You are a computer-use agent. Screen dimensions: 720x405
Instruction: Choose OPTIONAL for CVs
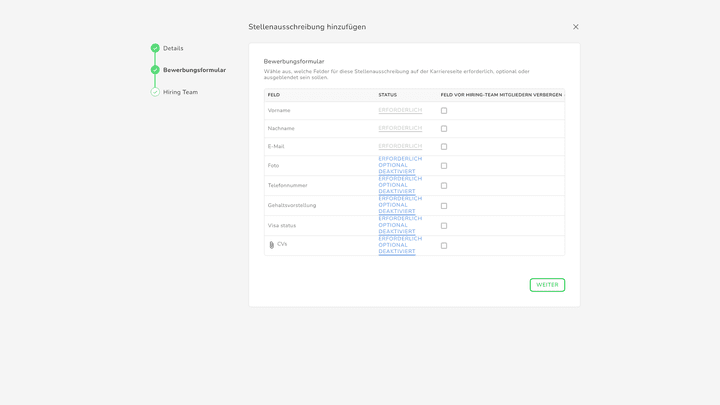pos(393,245)
